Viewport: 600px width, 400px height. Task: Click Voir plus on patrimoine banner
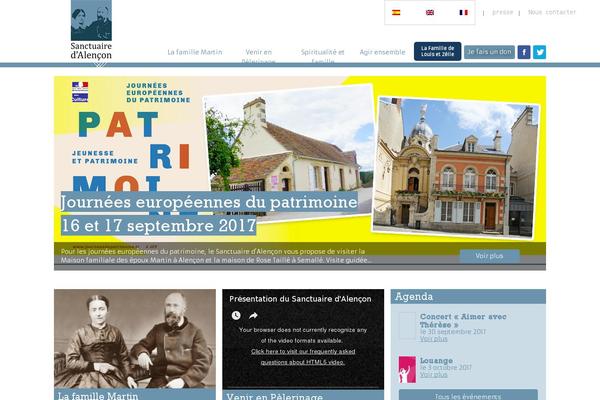pyautogui.click(x=489, y=256)
